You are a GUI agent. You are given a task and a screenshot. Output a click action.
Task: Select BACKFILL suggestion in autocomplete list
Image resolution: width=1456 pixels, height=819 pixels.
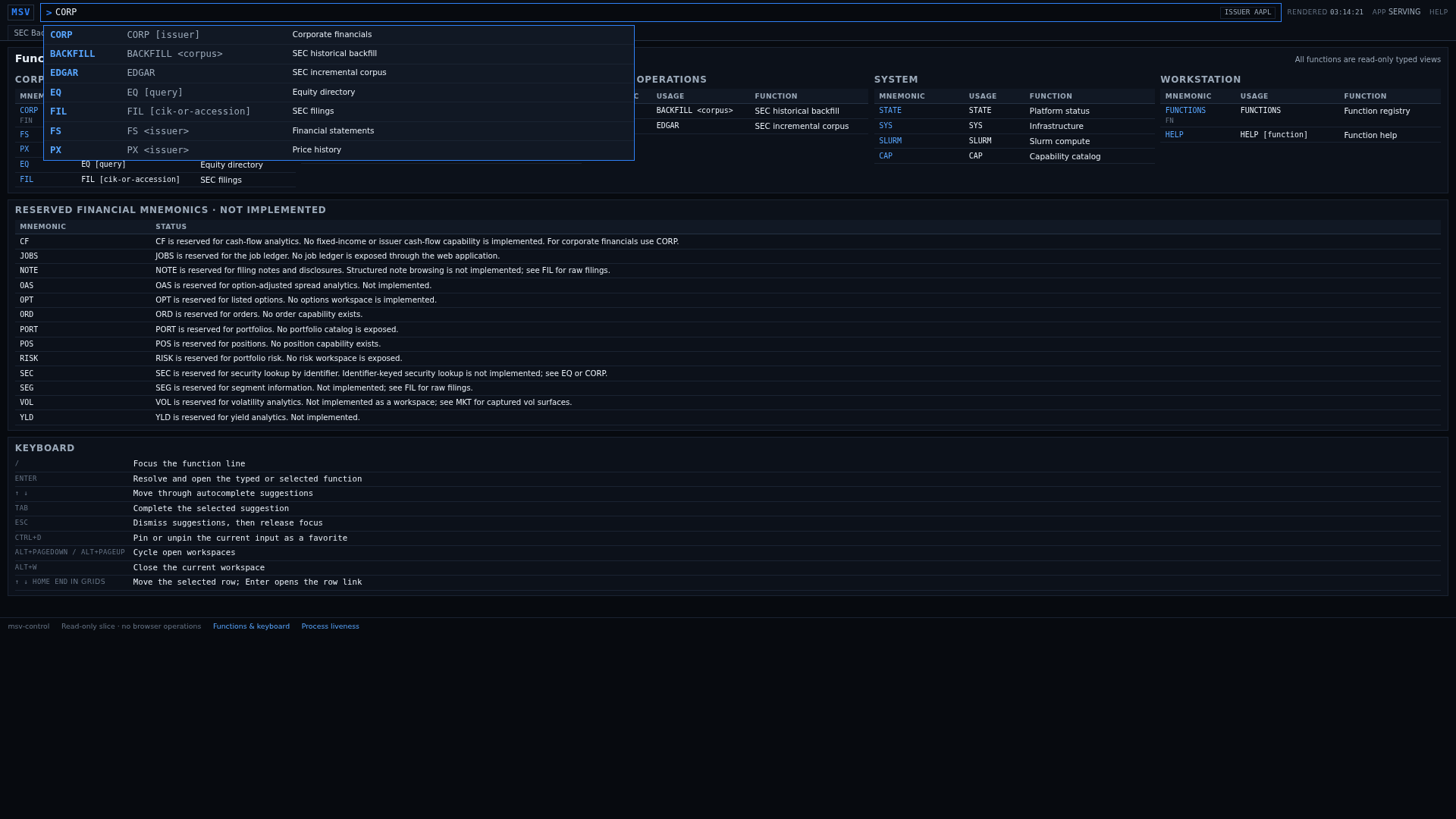[339, 54]
